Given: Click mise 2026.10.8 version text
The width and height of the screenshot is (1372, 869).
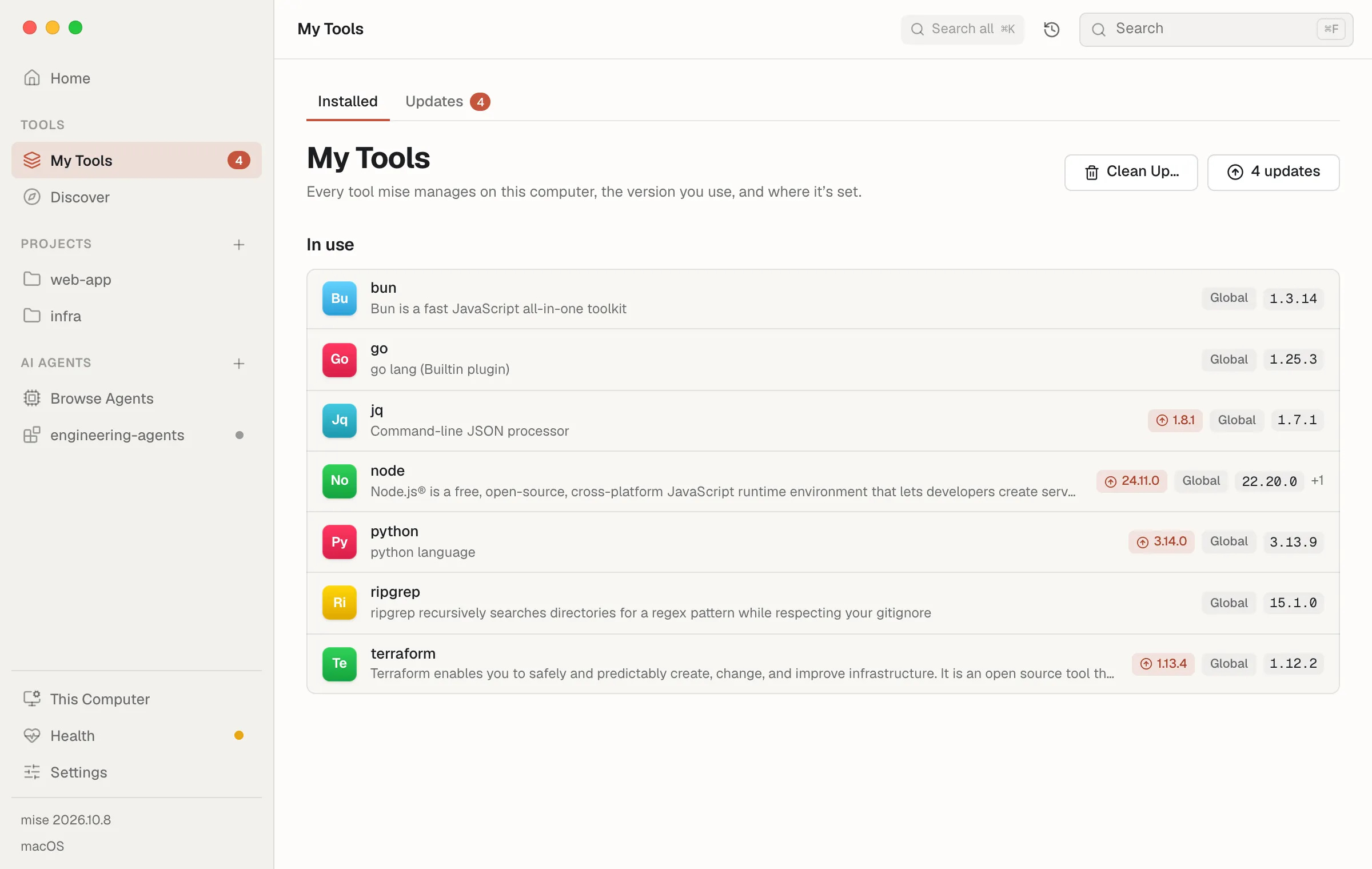Looking at the screenshot, I should [x=66, y=820].
